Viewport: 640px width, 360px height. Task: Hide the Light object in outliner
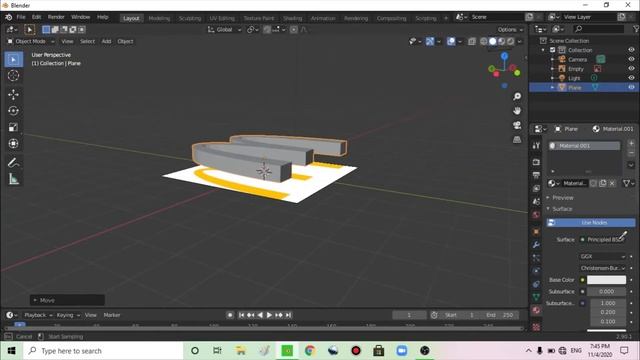(631, 78)
